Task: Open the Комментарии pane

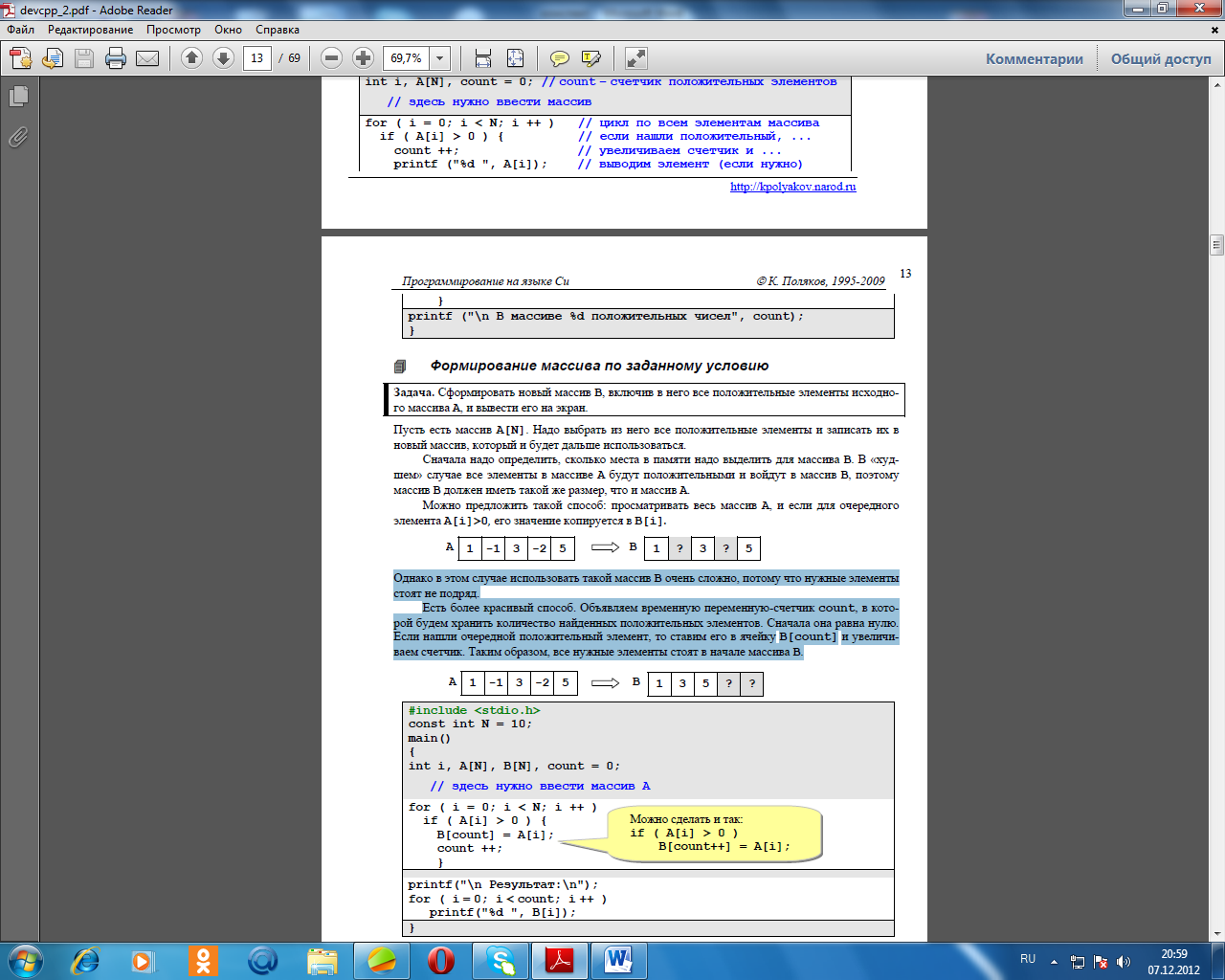Action: [x=1035, y=58]
